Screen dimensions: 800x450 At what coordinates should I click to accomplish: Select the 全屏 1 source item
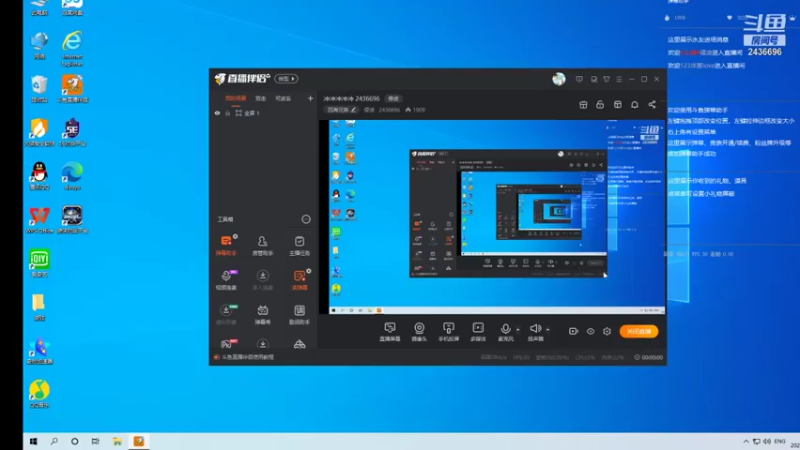(x=252, y=113)
